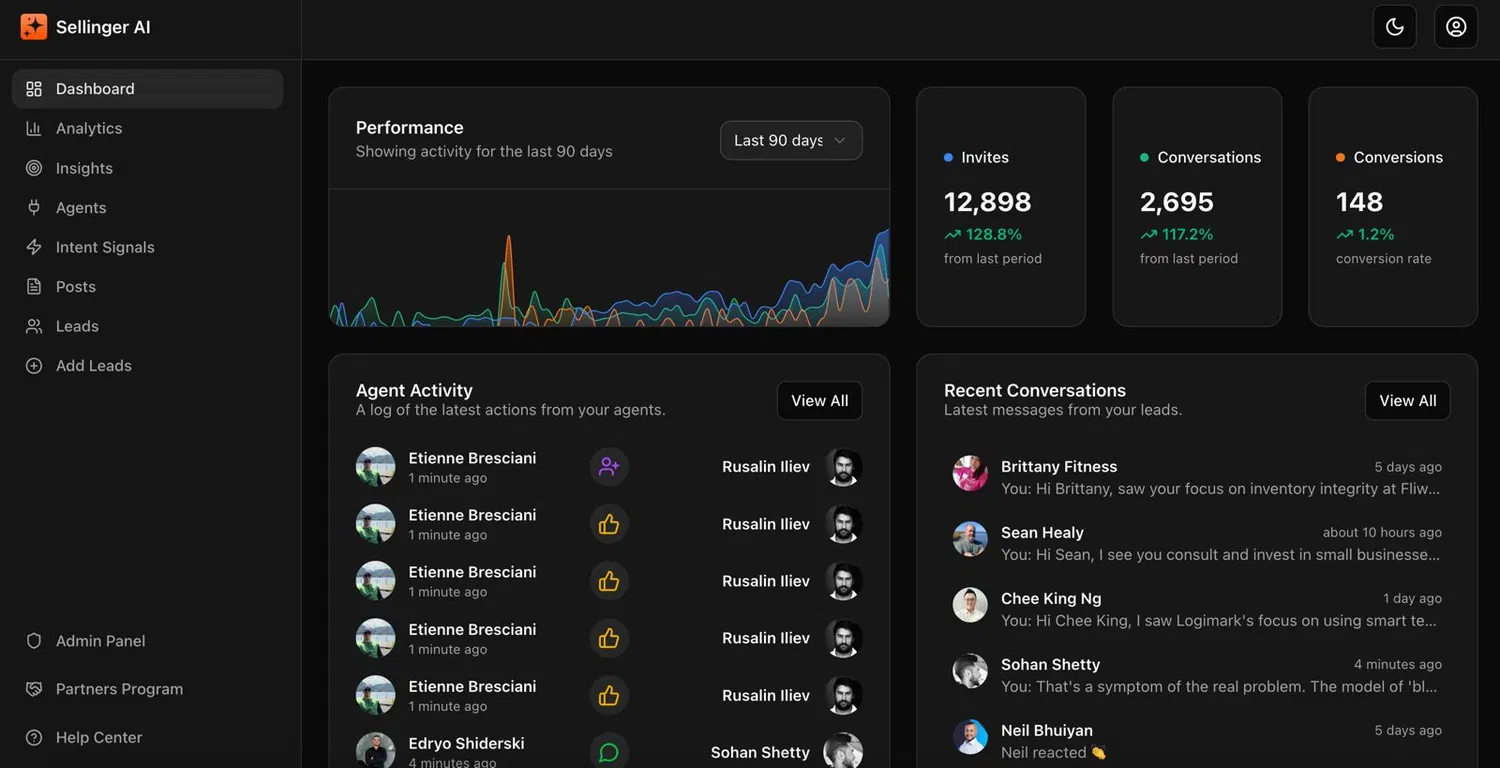This screenshot has height=768, width=1500.
Task: Open Partners Program in the sidebar
Action: click(x=119, y=689)
